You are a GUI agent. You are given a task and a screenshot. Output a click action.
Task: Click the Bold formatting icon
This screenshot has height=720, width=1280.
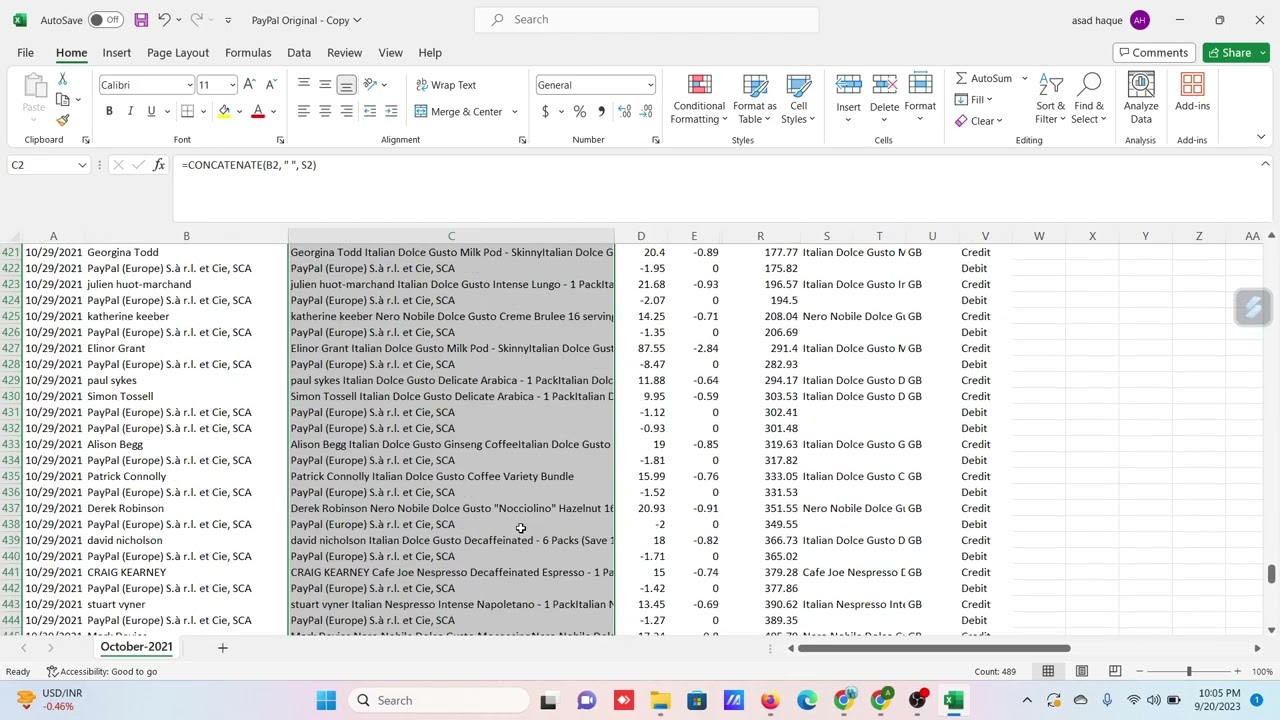(109, 111)
